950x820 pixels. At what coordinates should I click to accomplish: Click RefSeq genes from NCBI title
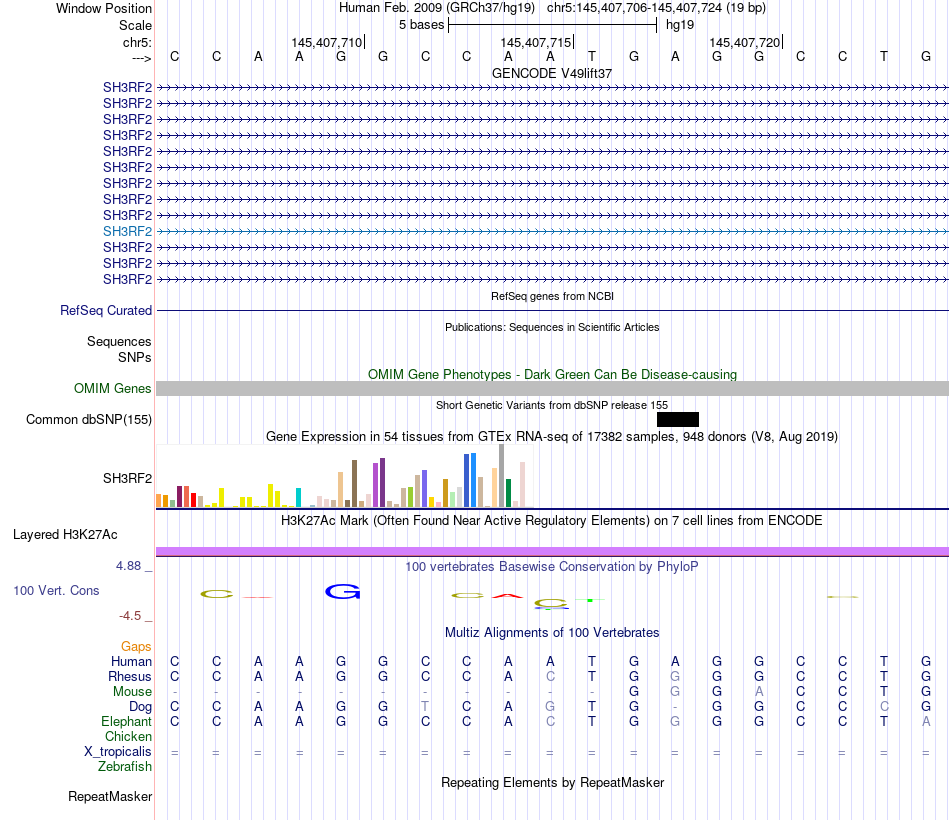point(552,296)
